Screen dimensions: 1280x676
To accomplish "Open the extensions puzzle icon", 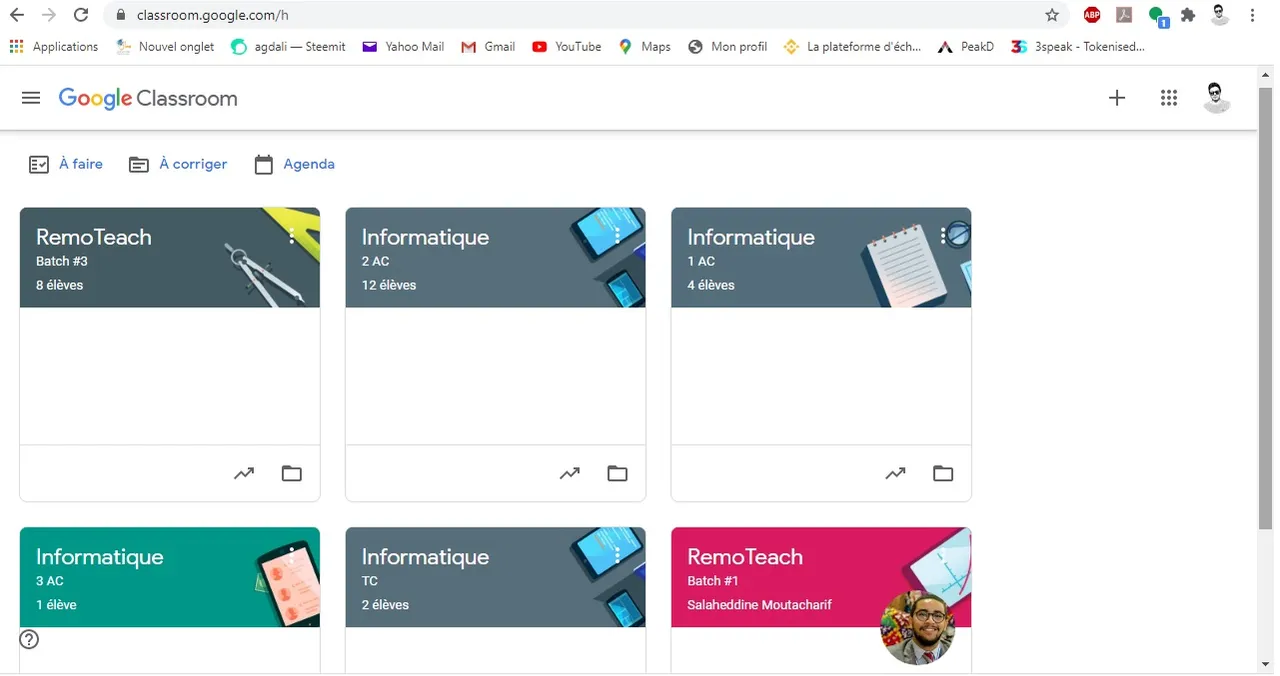I will click(1188, 15).
